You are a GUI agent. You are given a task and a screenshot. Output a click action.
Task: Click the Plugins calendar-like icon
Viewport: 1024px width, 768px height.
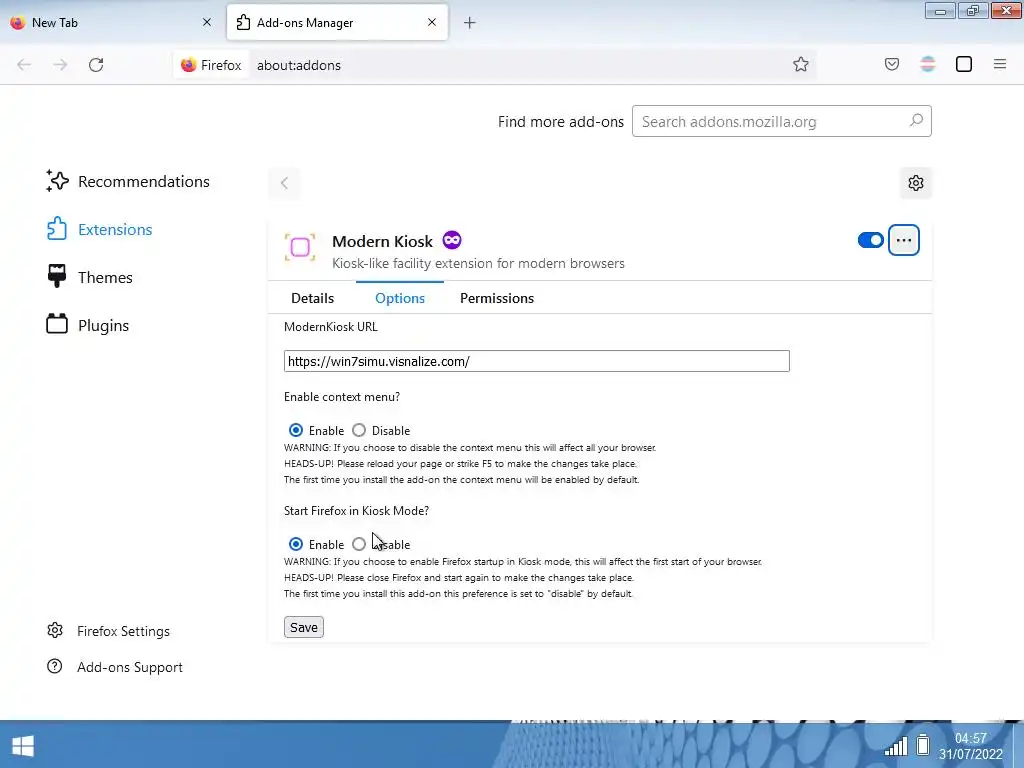57,324
